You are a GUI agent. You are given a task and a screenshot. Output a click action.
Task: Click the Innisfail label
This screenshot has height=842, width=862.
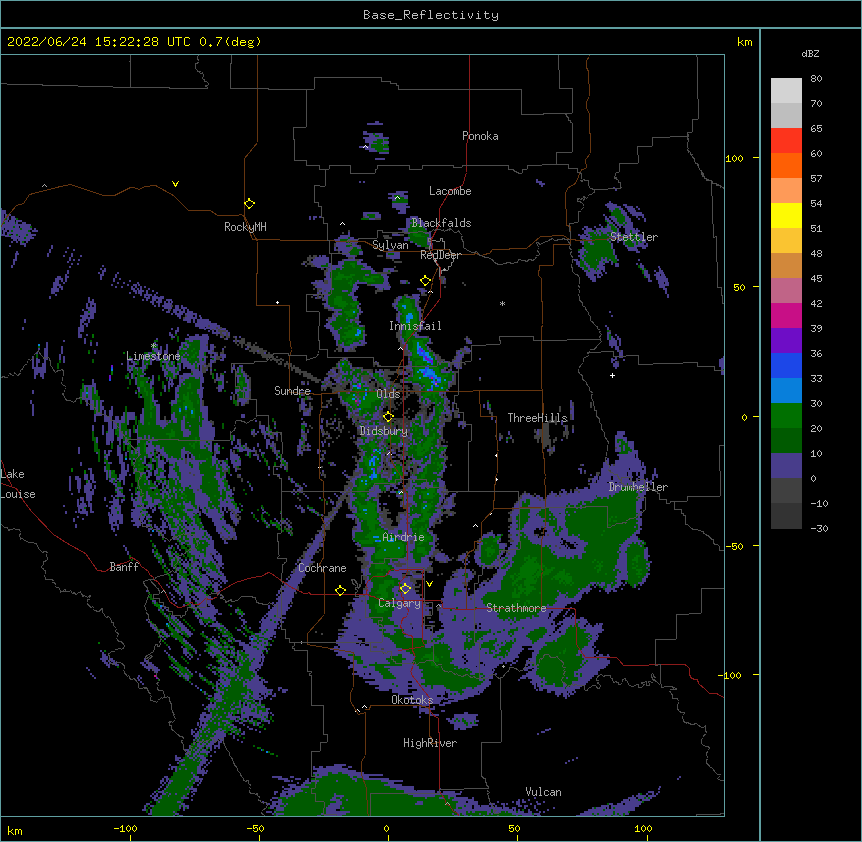pyautogui.click(x=415, y=326)
